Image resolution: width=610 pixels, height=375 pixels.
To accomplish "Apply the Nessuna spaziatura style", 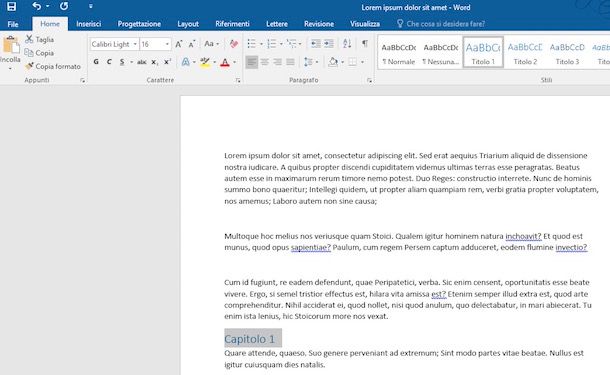I will point(441,53).
